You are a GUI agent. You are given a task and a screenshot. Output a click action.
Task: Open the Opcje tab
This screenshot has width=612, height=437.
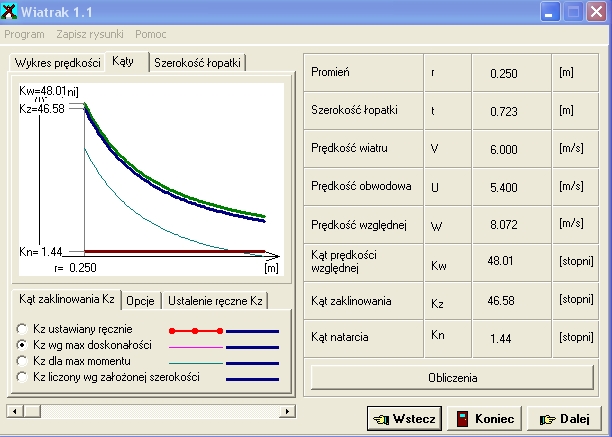click(139, 300)
